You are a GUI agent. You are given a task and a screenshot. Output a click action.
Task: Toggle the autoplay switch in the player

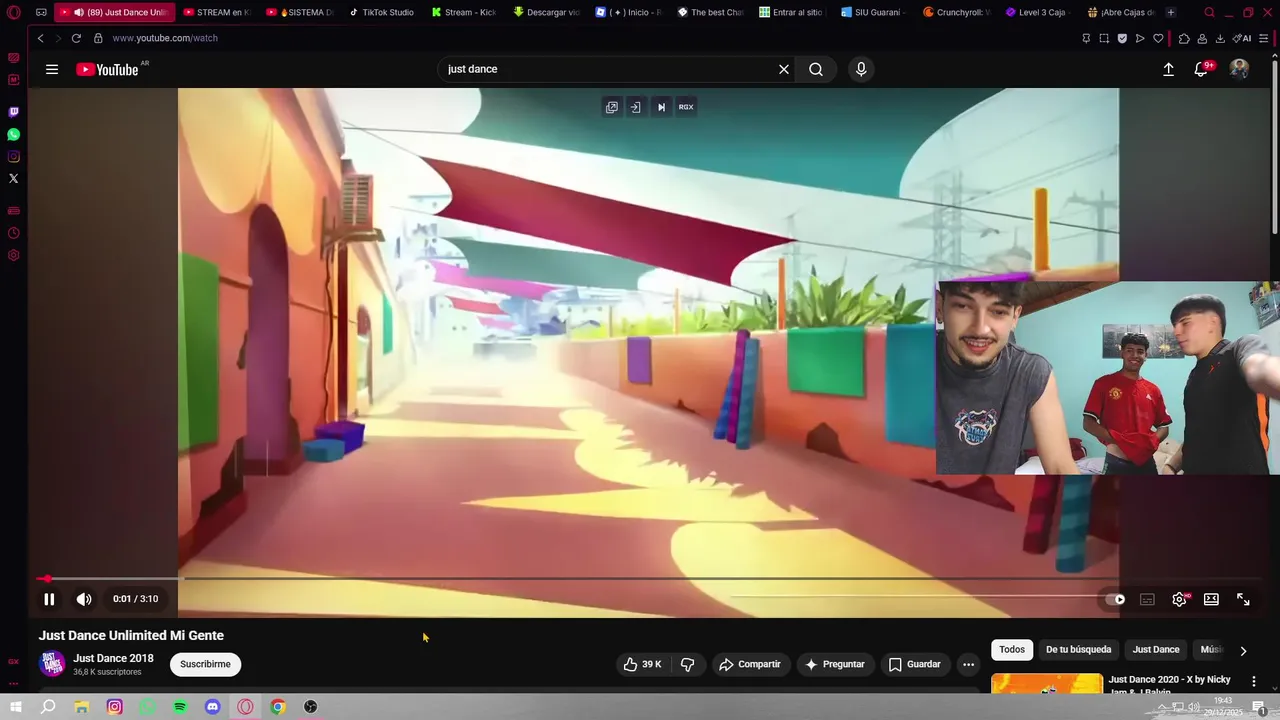[1115, 599]
